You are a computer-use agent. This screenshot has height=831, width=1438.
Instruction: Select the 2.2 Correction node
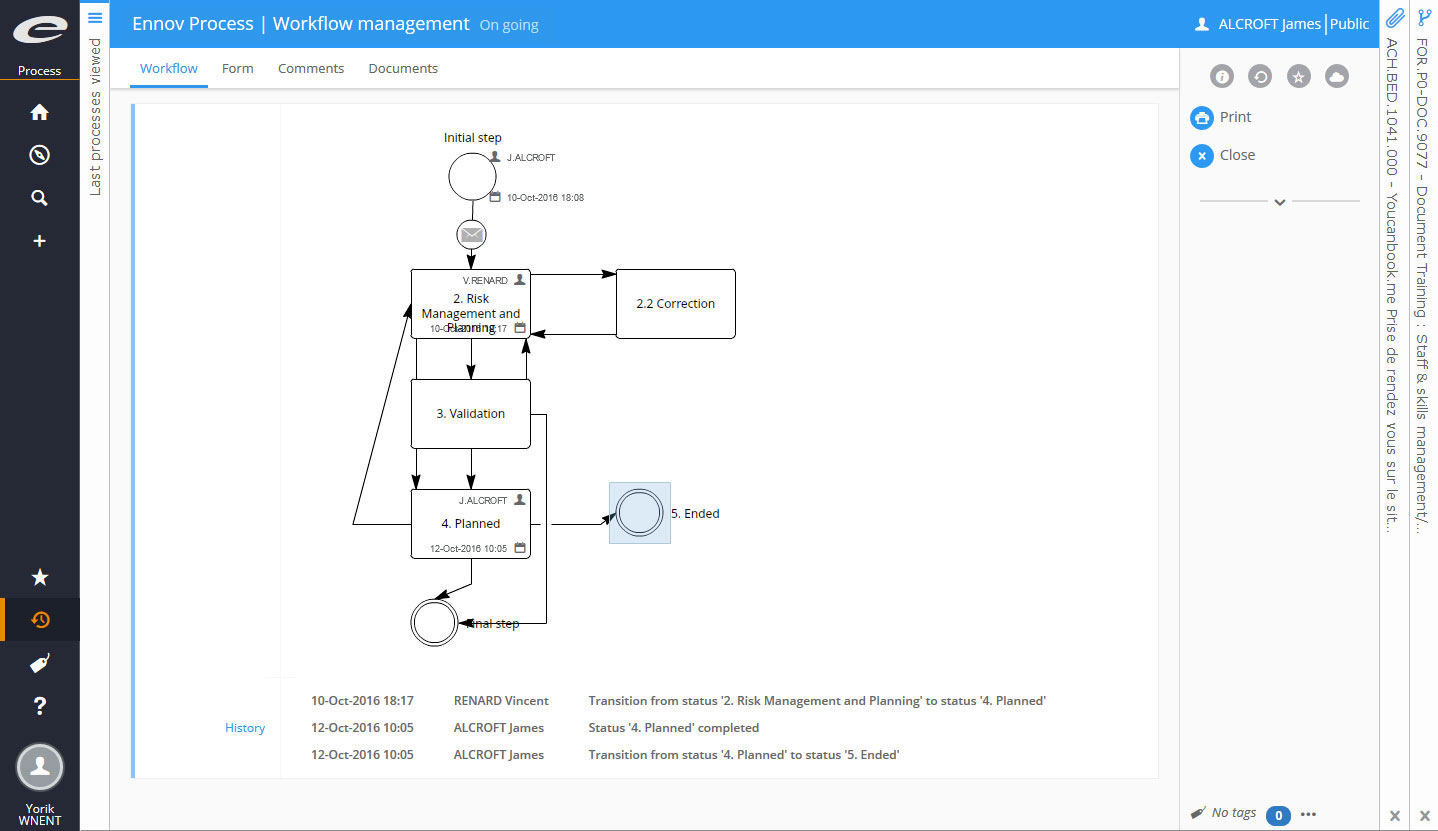pyautogui.click(x=675, y=304)
